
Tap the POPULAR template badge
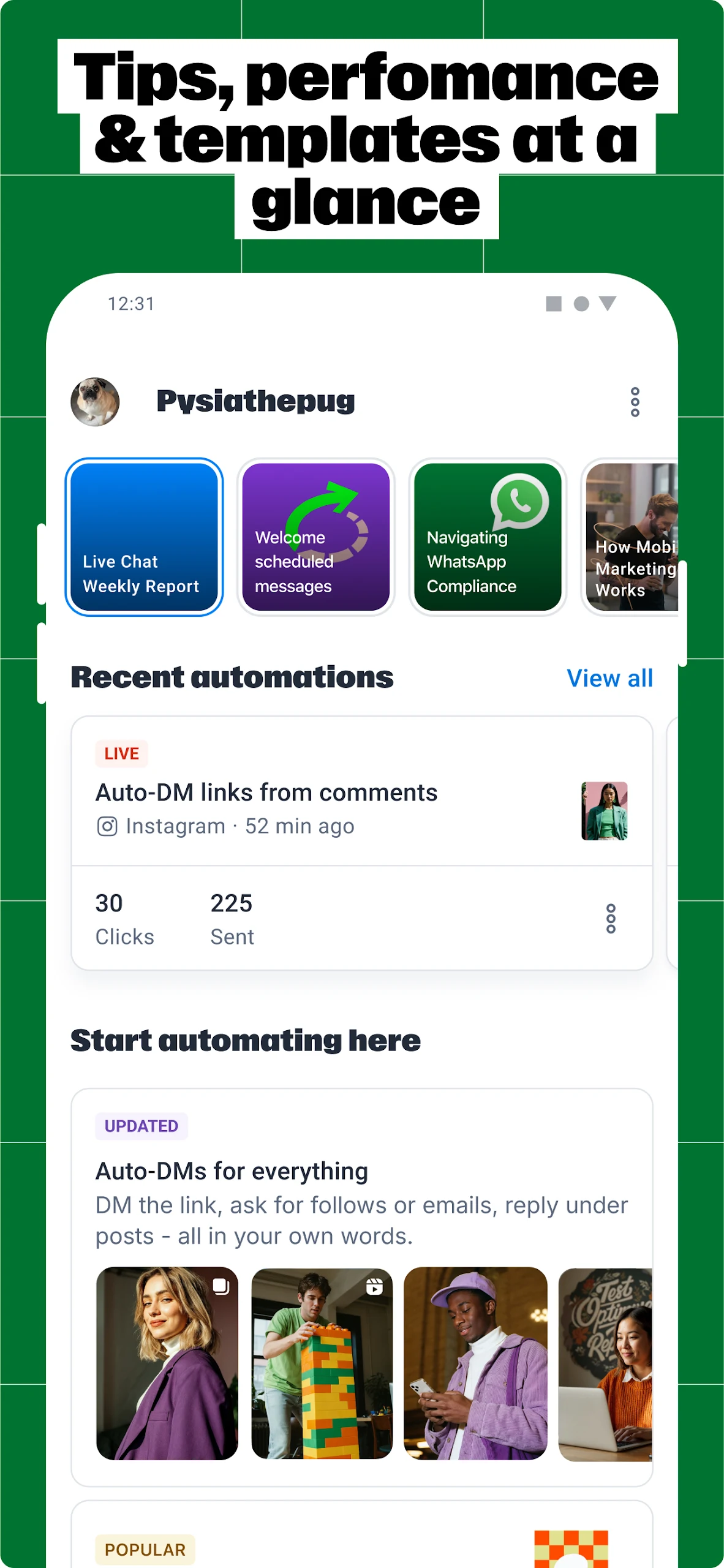[x=145, y=1550]
